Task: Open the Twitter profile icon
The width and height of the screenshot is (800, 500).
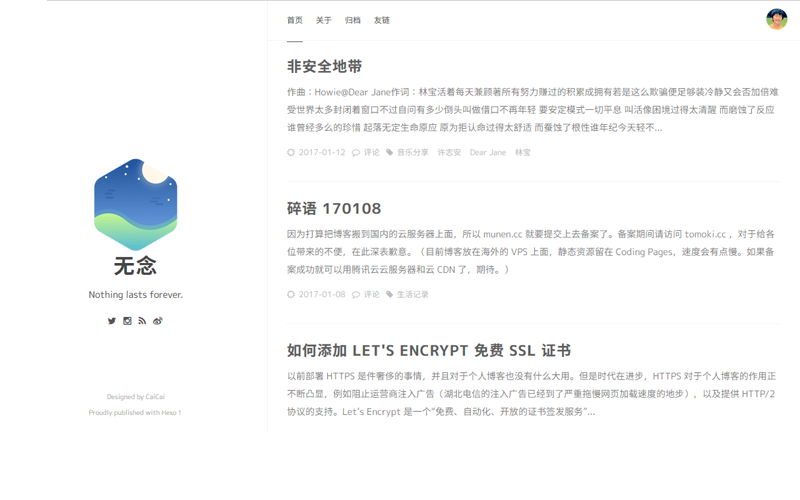Action: pos(112,321)
